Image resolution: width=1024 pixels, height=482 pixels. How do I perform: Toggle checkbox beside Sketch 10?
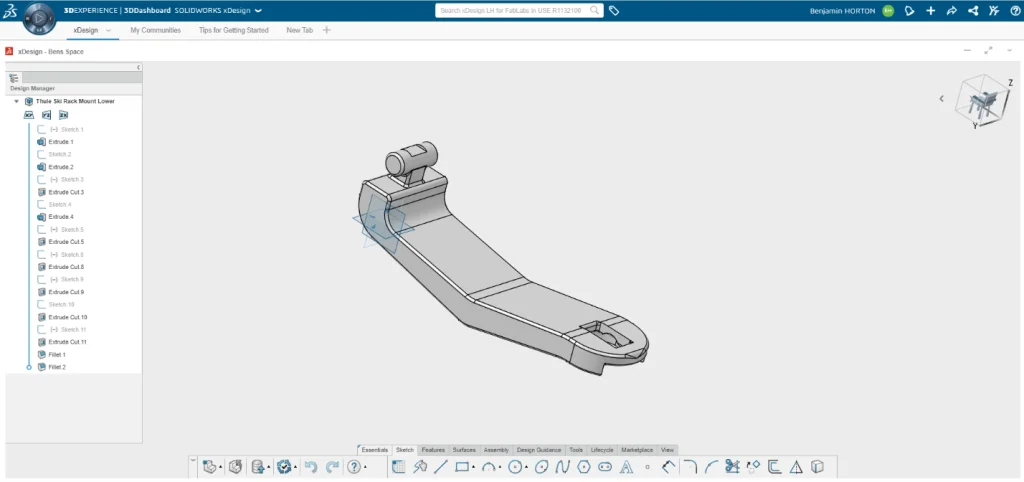[x=42, y=304]
